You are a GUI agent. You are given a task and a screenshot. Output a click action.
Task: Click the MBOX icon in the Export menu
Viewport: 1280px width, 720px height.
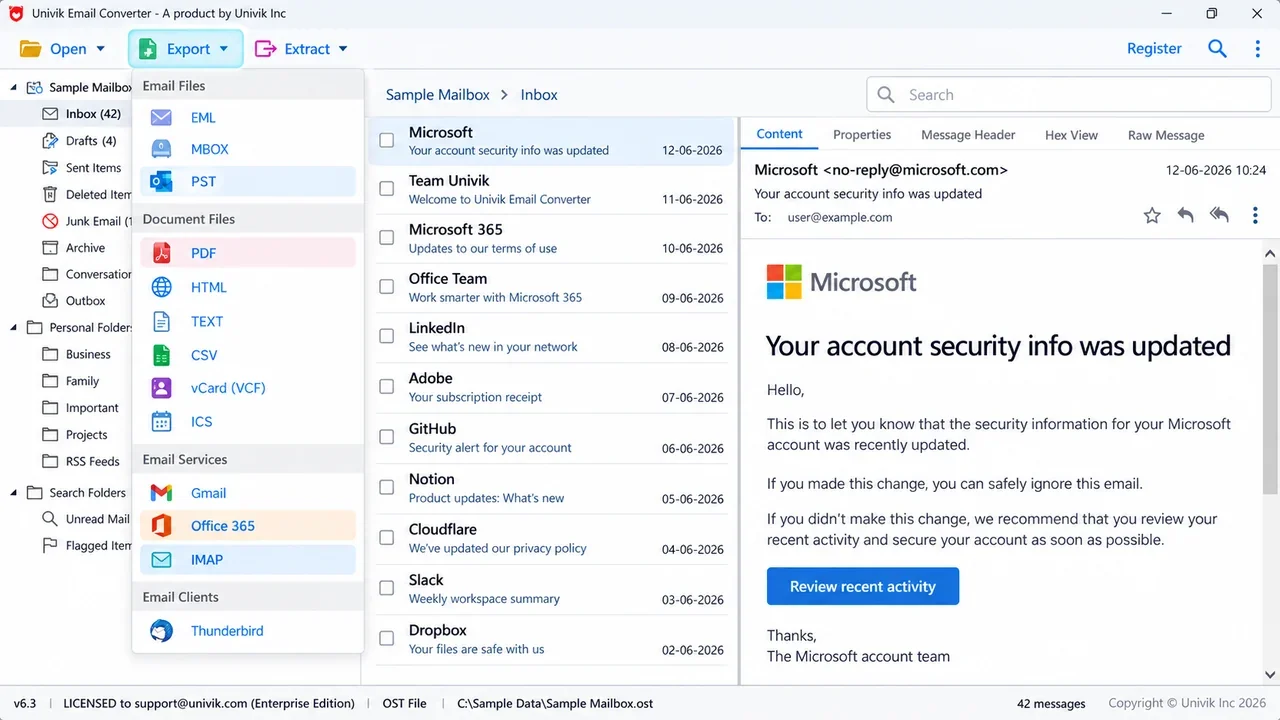pyautogui.click(x=161, y=149)
